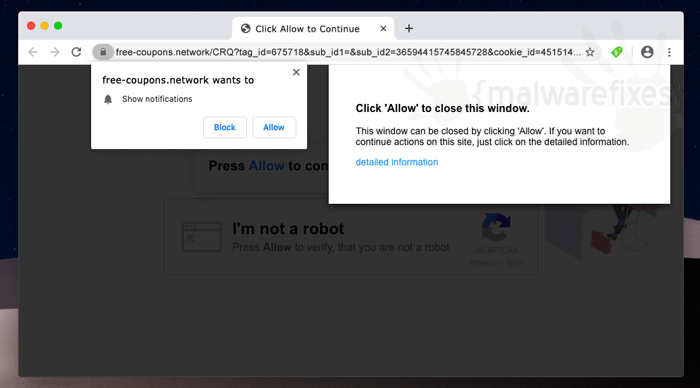
Task: Click the Allow button in notification prompt
Action: (274, 127)
